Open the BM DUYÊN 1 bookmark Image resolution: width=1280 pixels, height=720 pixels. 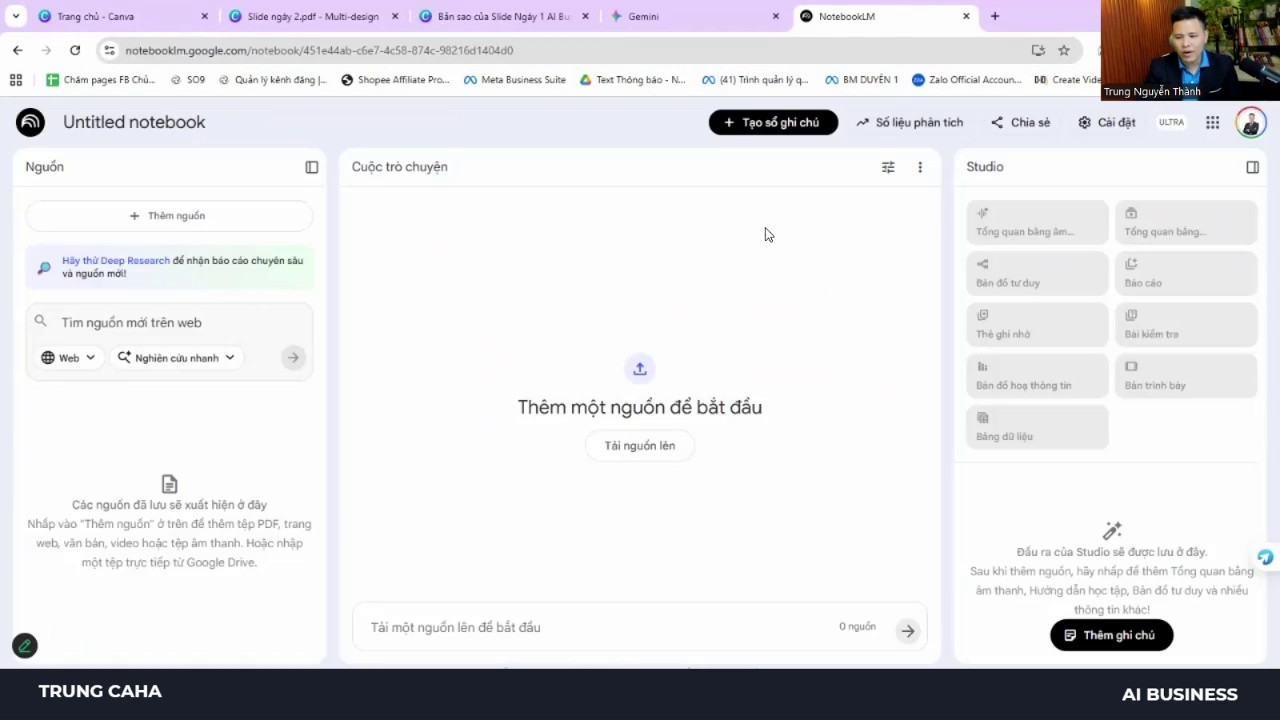click(x=862, y=80)
